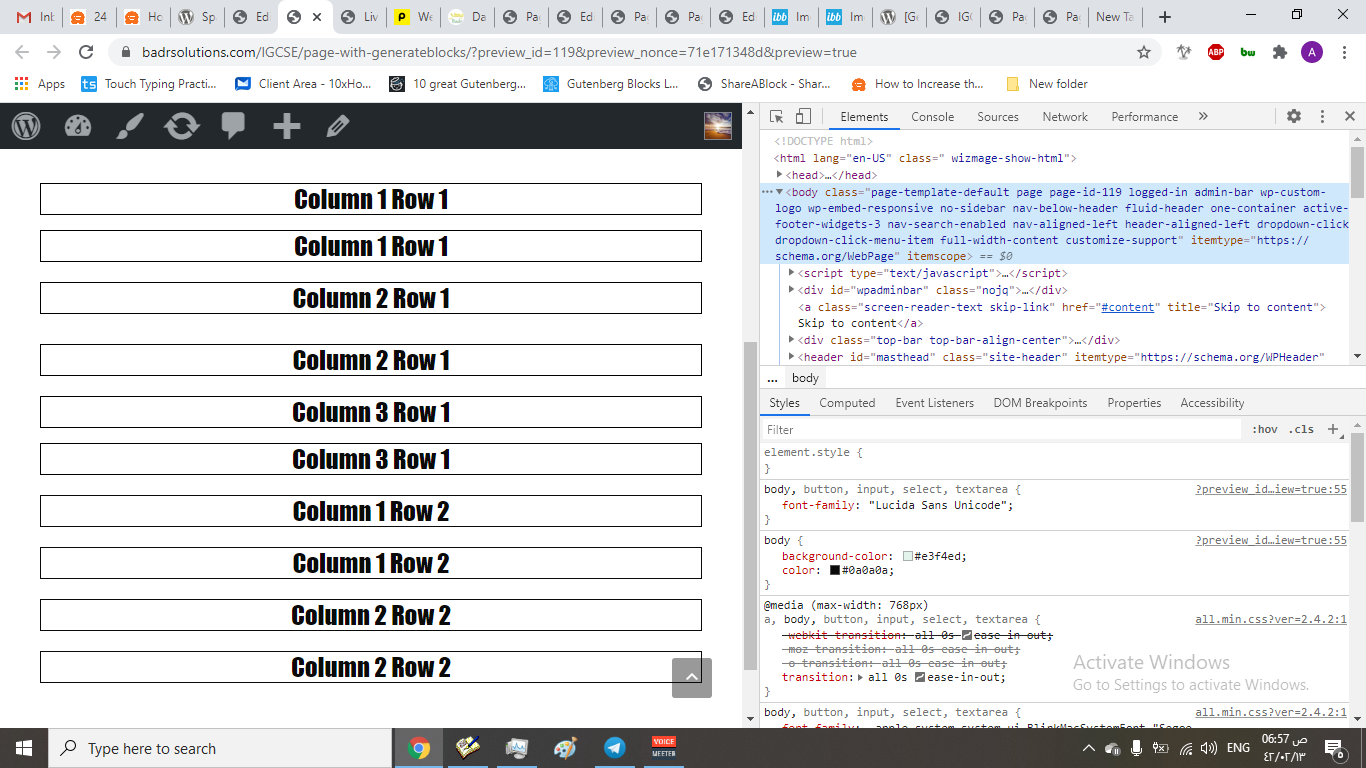This screenshot has width=1366, height=768.
Task: Click the New content plus icon
Action: point(287,126)
